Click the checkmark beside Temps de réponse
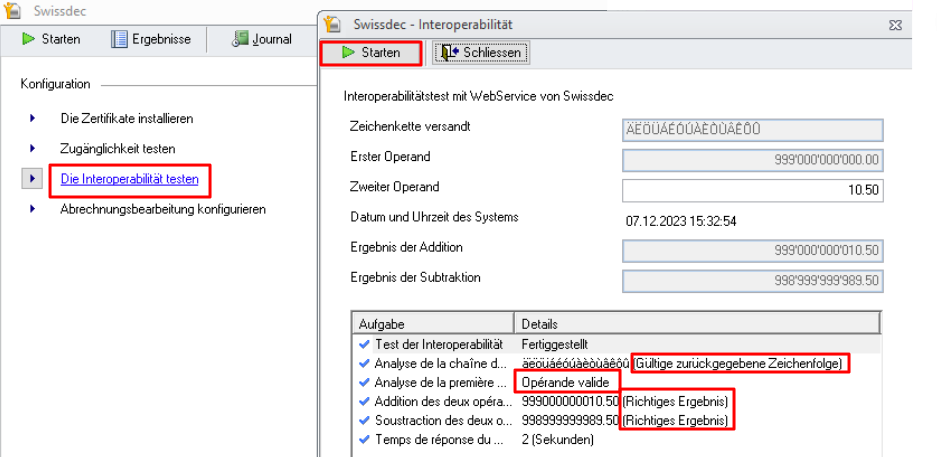 tap(364, 440)
